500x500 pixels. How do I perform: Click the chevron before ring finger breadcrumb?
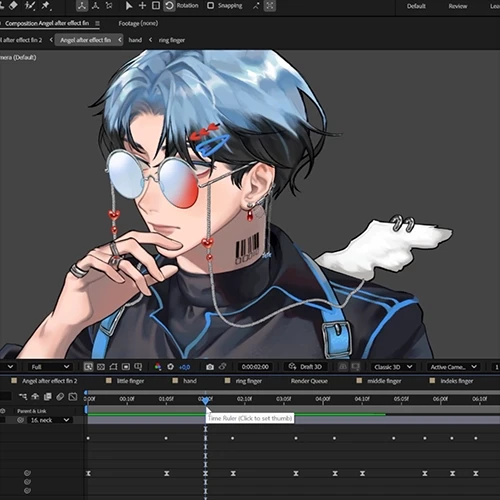(150, 40)
